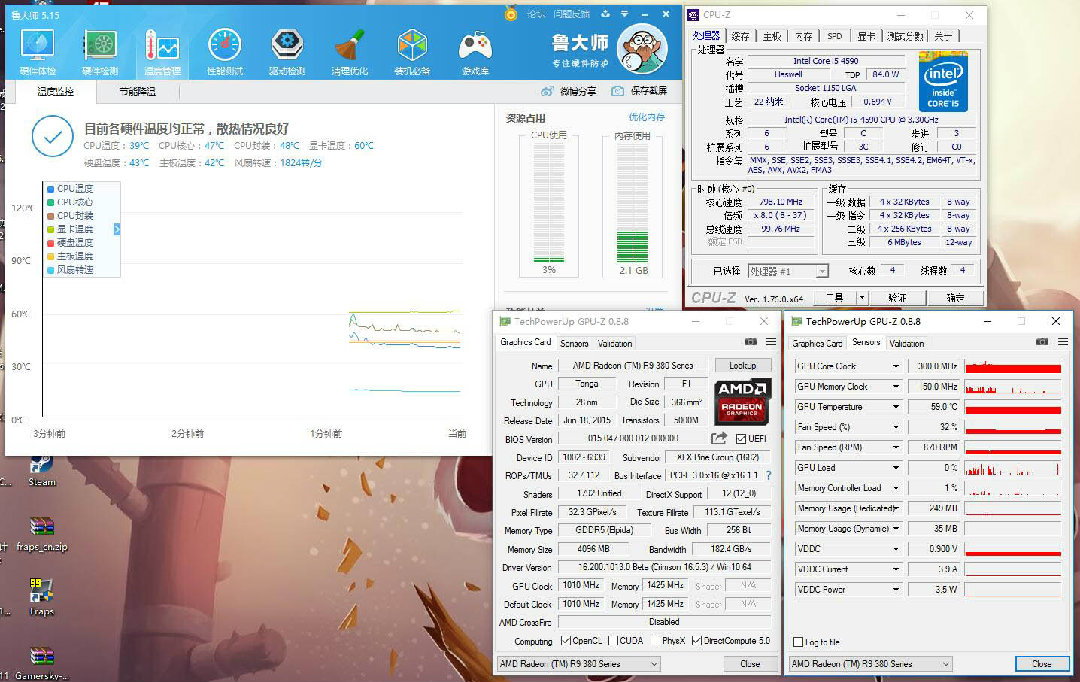This screenshot has width=1080, height=682.
Task: Toggle the UEFI checkbox in GPU-Z
Action: click(x=741, y=439)
